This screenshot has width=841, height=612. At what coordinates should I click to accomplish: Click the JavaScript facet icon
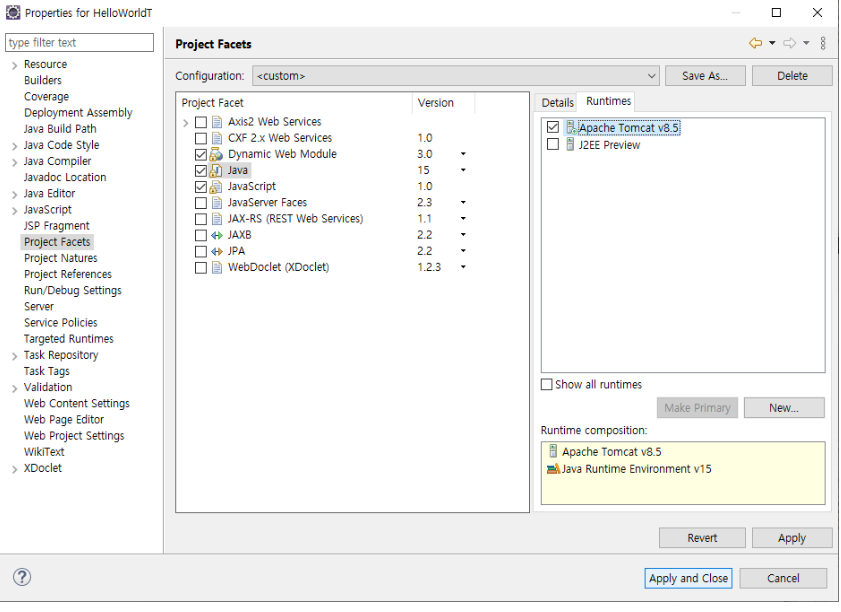[216, 187]
